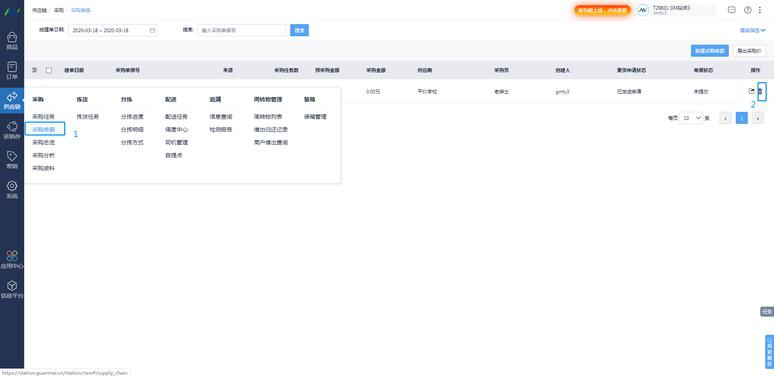Go to next page arrow
Image resolution: width=774 pixels, height=377 pixels.
pyautogui.click(x=758, y=118)
